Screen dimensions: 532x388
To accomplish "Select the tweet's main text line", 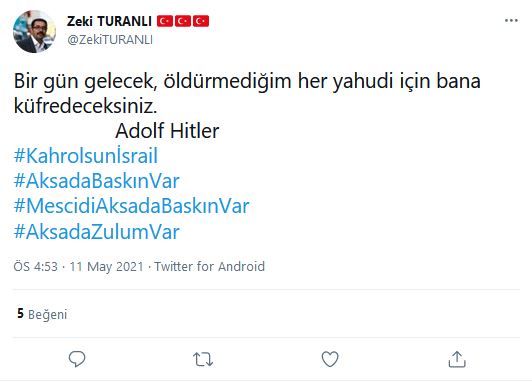I will point(247,94).
